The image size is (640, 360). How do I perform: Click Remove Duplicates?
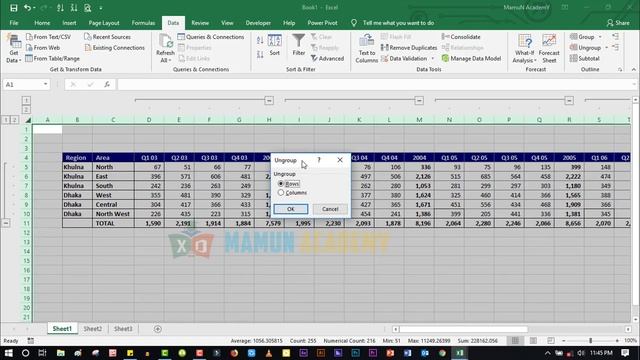[x=409, y=48]
